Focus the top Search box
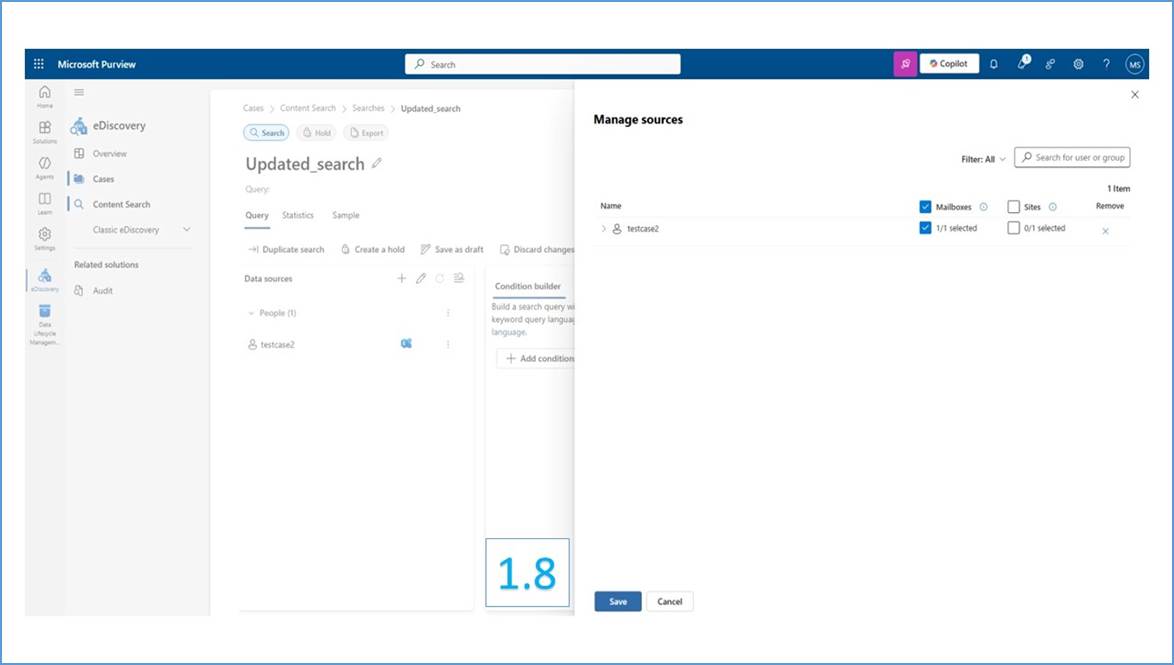Screen dimensions: 1174x665 (543, 64)
